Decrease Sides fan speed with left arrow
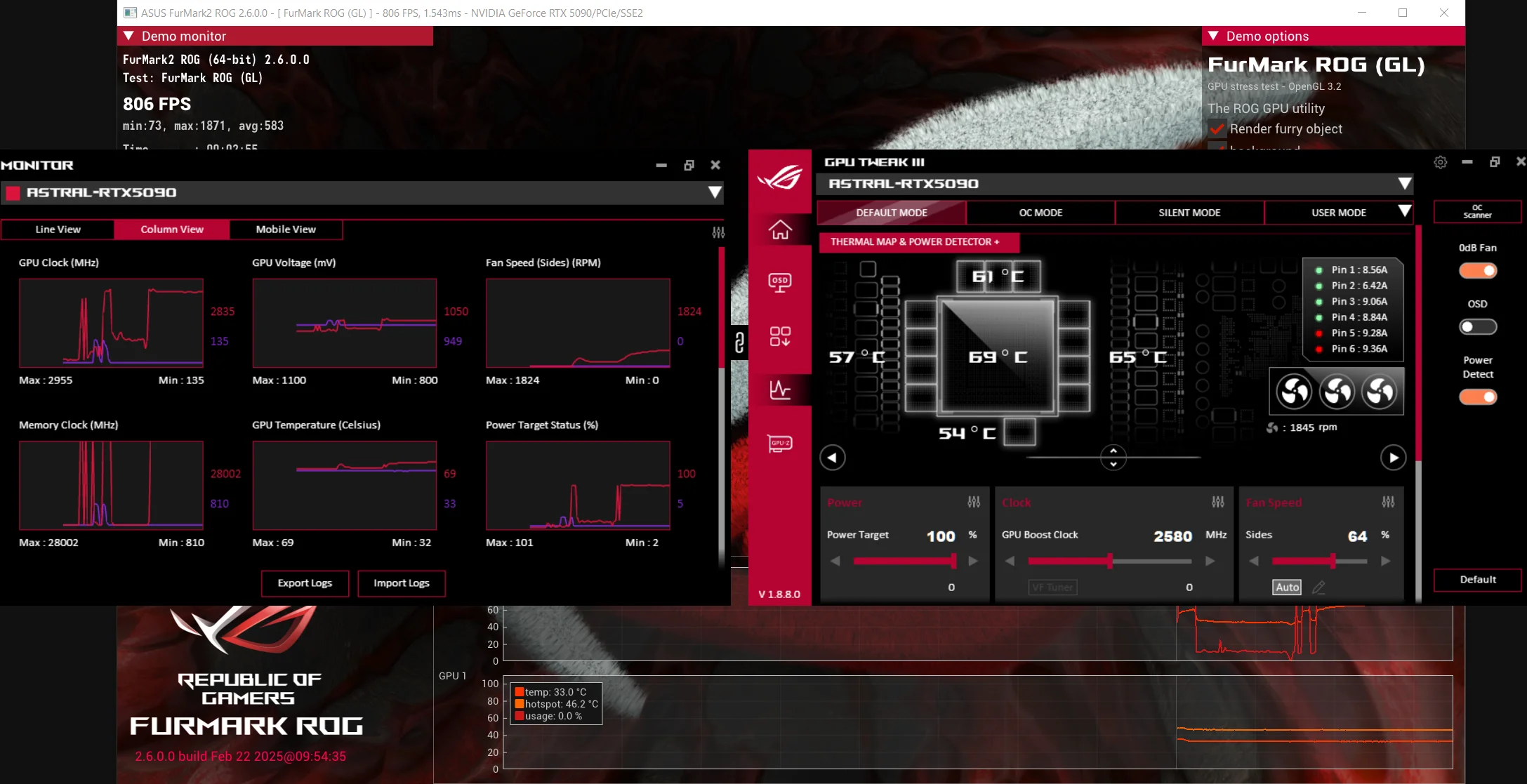Viewport: 1527px width, 784px height. coord(1254,561)
